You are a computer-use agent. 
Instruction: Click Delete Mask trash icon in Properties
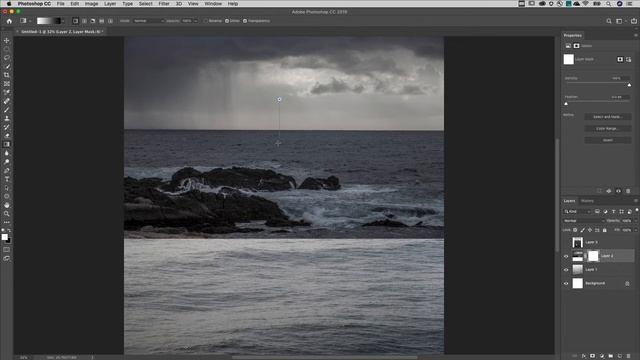tap(628, 191)
